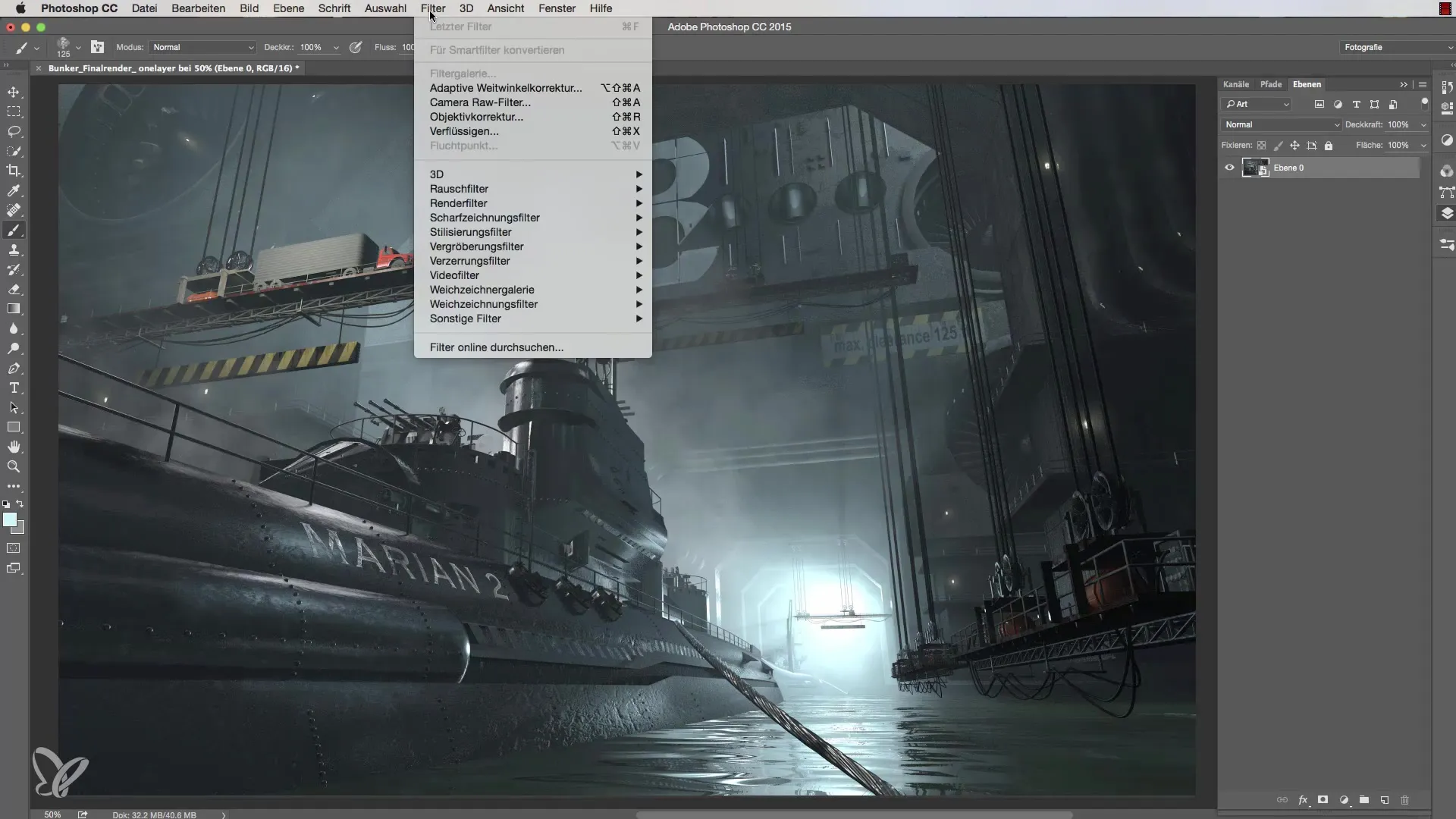Toggle lock transparent pixels
Viewport: 1456px width, 819px height.
pos(1262,146)
